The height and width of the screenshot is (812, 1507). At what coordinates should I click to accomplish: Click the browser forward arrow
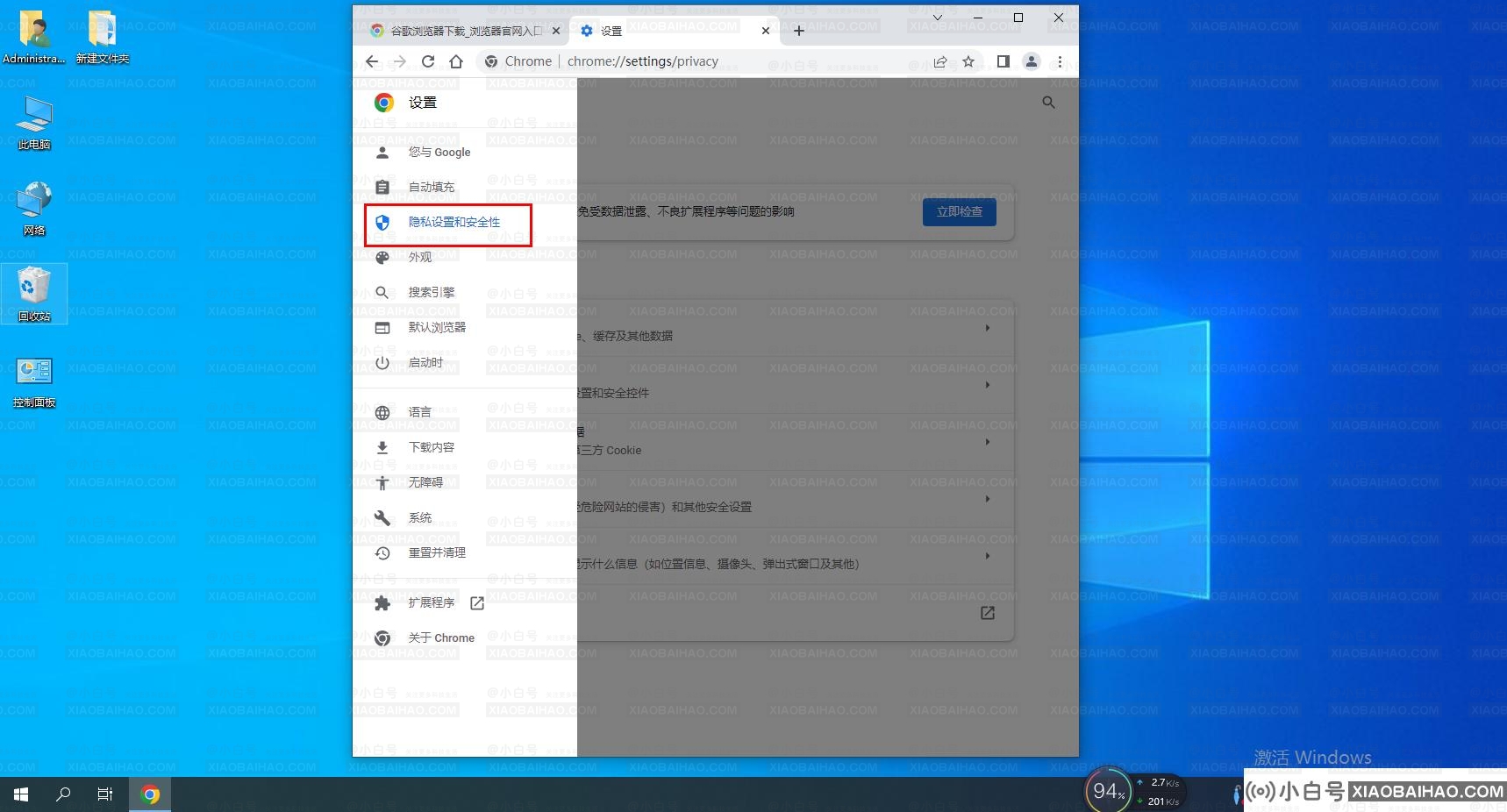tap(400, 61)
